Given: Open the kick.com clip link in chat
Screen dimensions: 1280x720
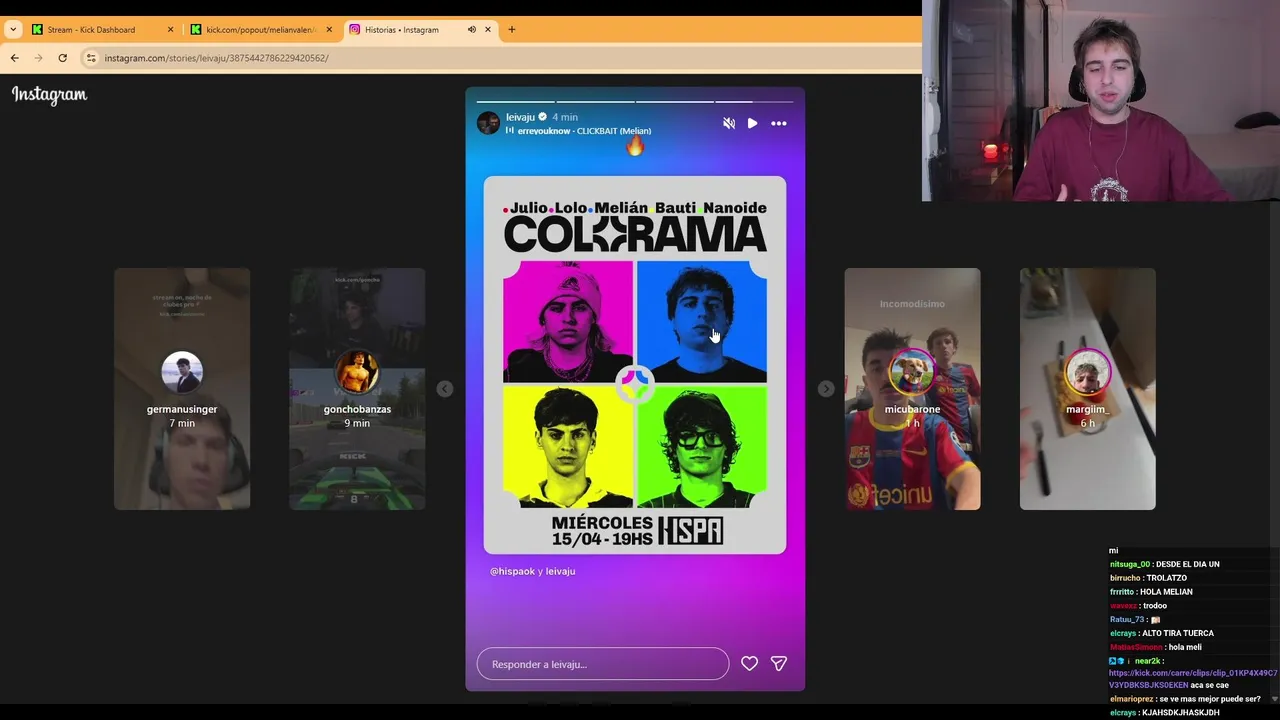Looking at the screenshot, I should click(x=1192, y=679).
